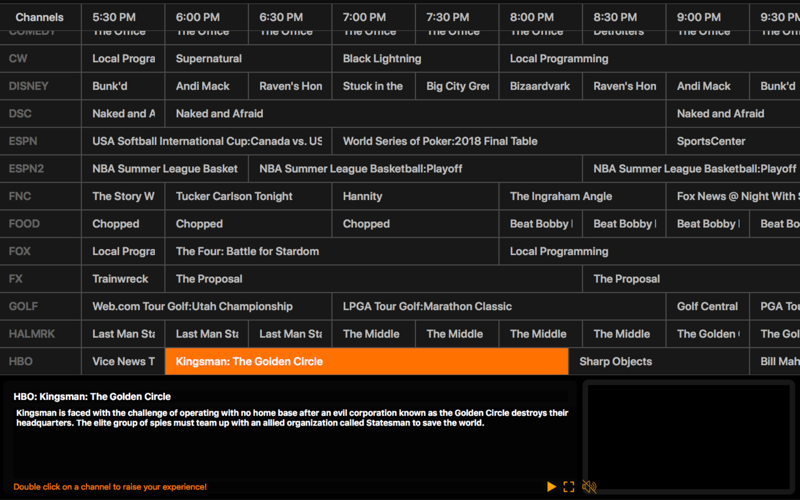Viewport: 800px width, 500px height.
Task: Select Local Programming at 8:00 PM on FOX
Action: click(x=649, y=251)
